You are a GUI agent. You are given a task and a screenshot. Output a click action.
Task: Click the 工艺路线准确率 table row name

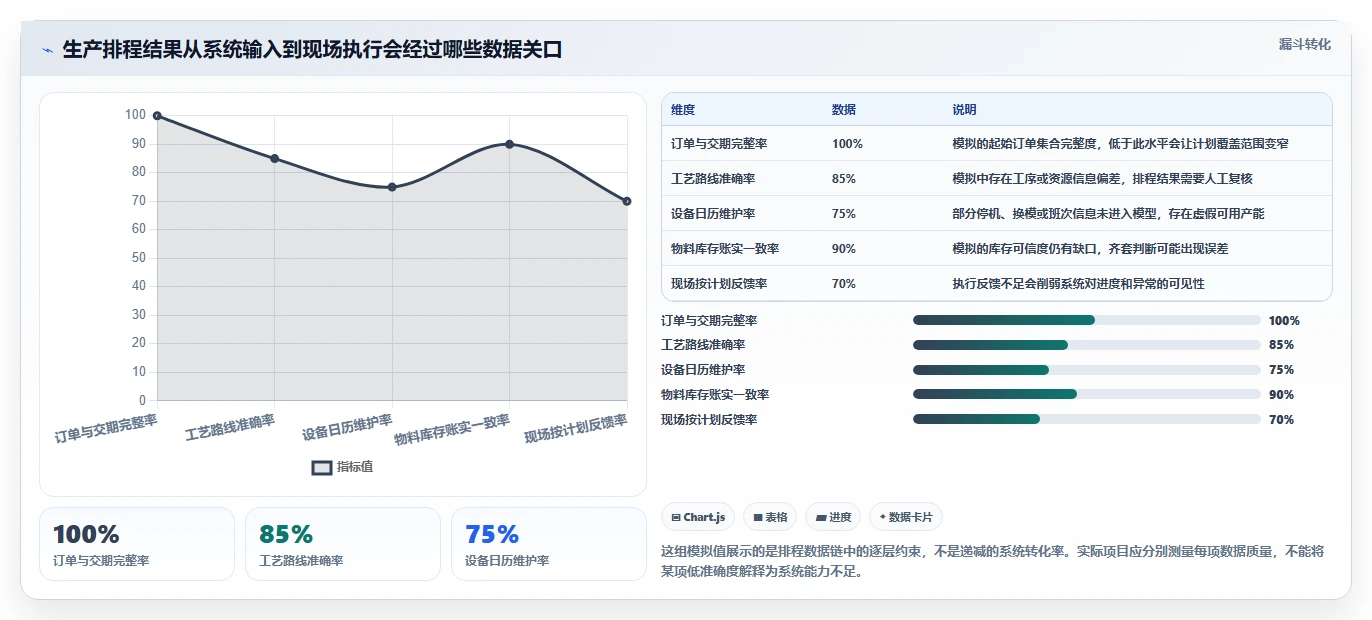tap(713, 179)
